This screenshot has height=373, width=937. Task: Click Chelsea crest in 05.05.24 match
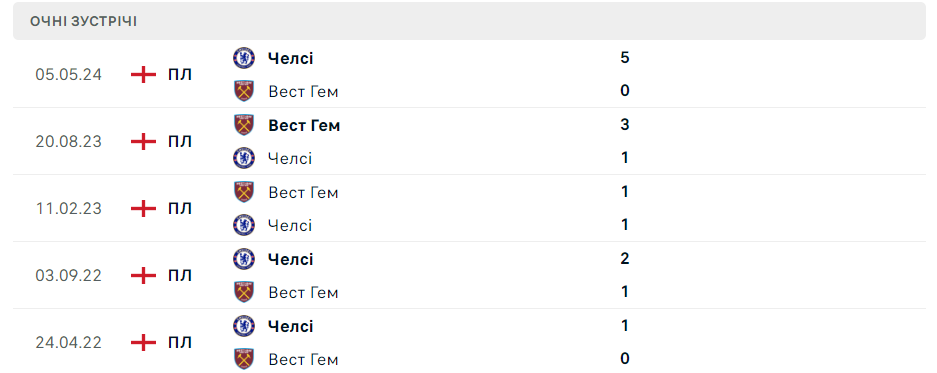point(244,58)
